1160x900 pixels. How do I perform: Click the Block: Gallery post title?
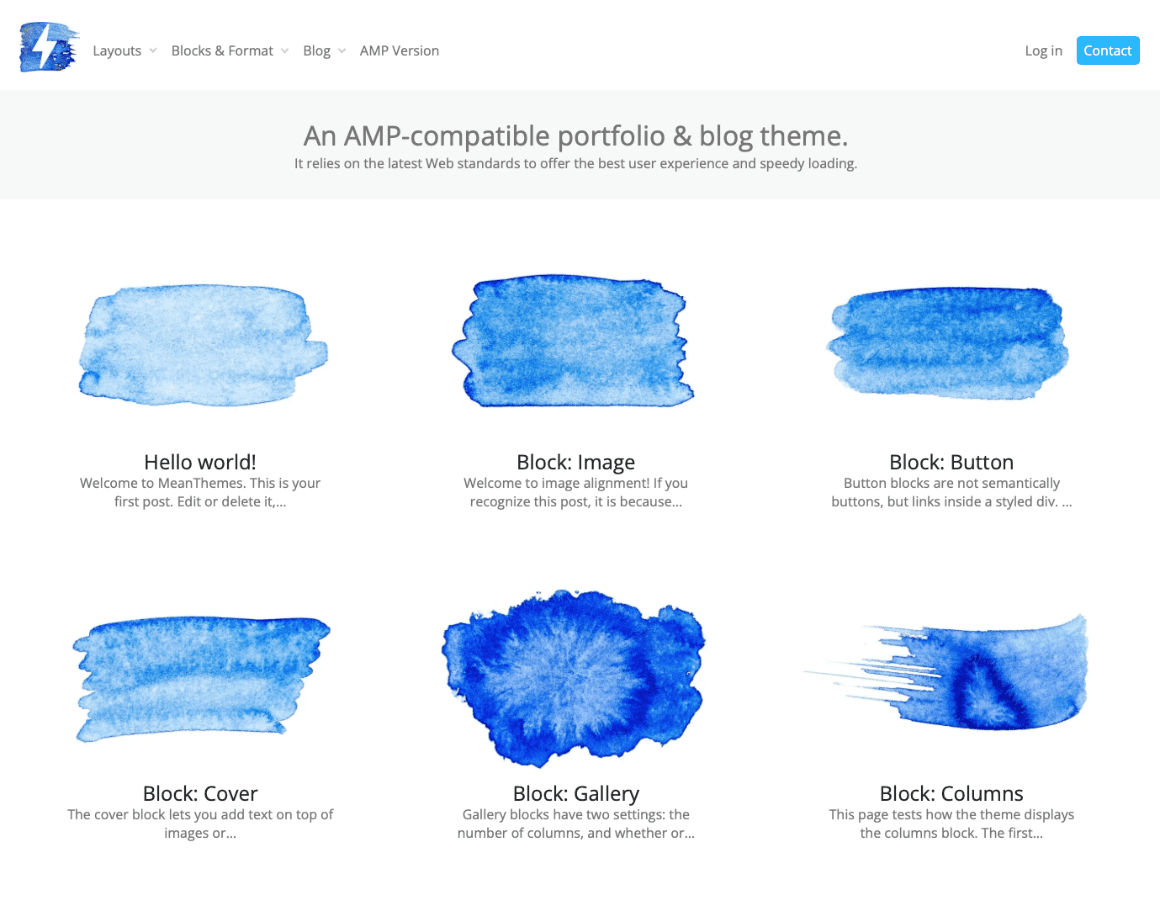point(576,794)
